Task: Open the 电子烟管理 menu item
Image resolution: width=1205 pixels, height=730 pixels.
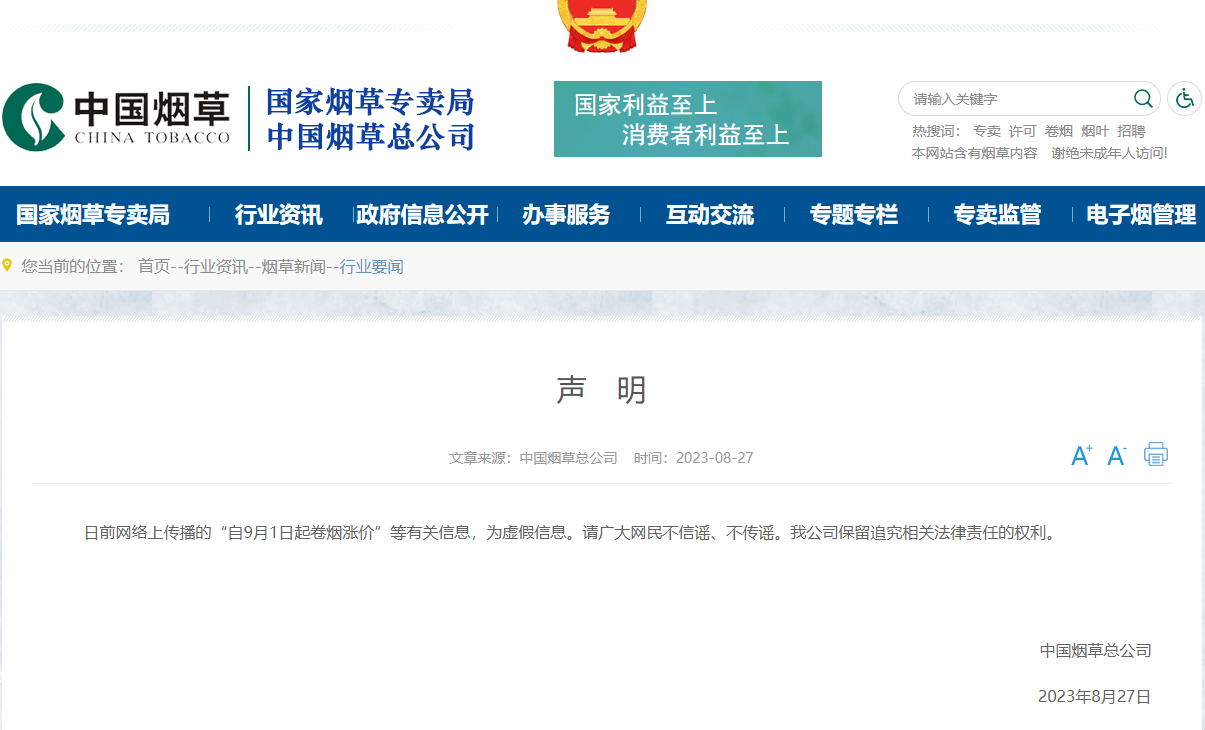Action: (1141, 214)
